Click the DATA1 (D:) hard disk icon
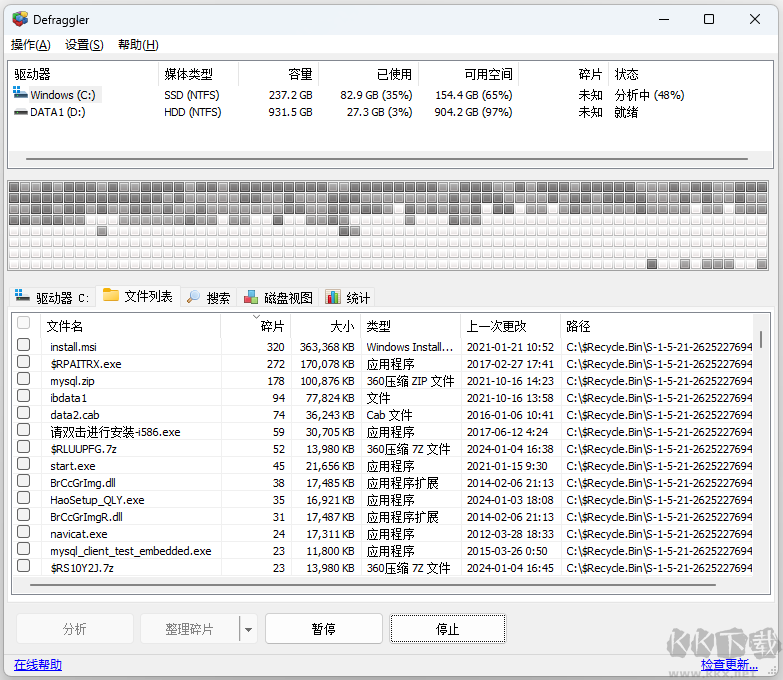The width and height of the screenshot is (783, 680). (20, 112)
